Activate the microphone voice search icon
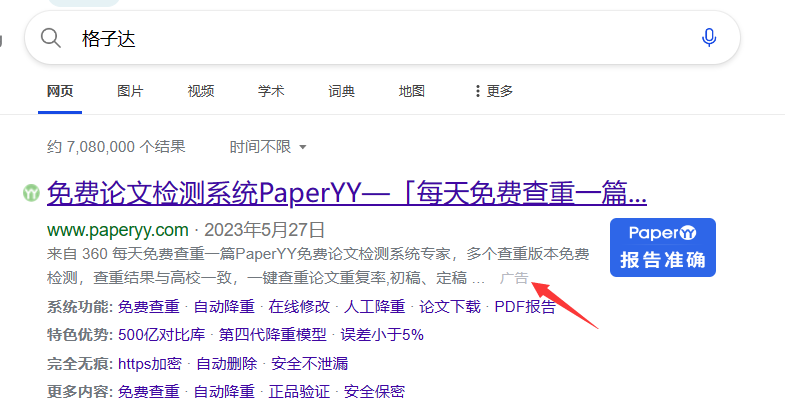Screen dimensions: 785x419 coord(709,38)
